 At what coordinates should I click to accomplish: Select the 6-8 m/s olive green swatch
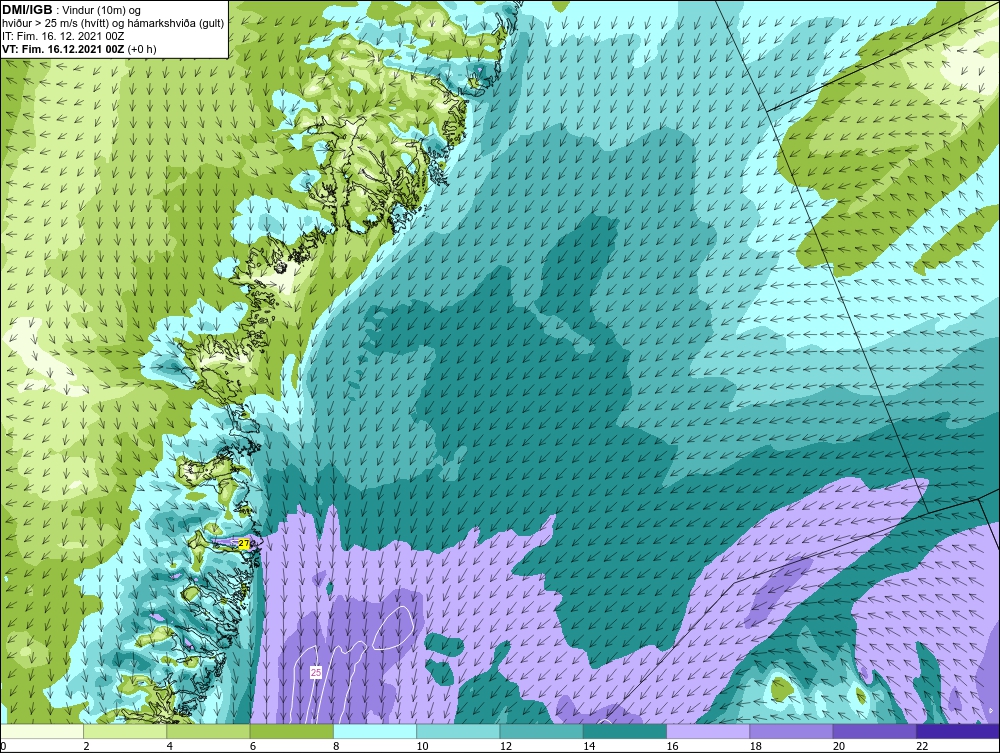coord(291,731)
